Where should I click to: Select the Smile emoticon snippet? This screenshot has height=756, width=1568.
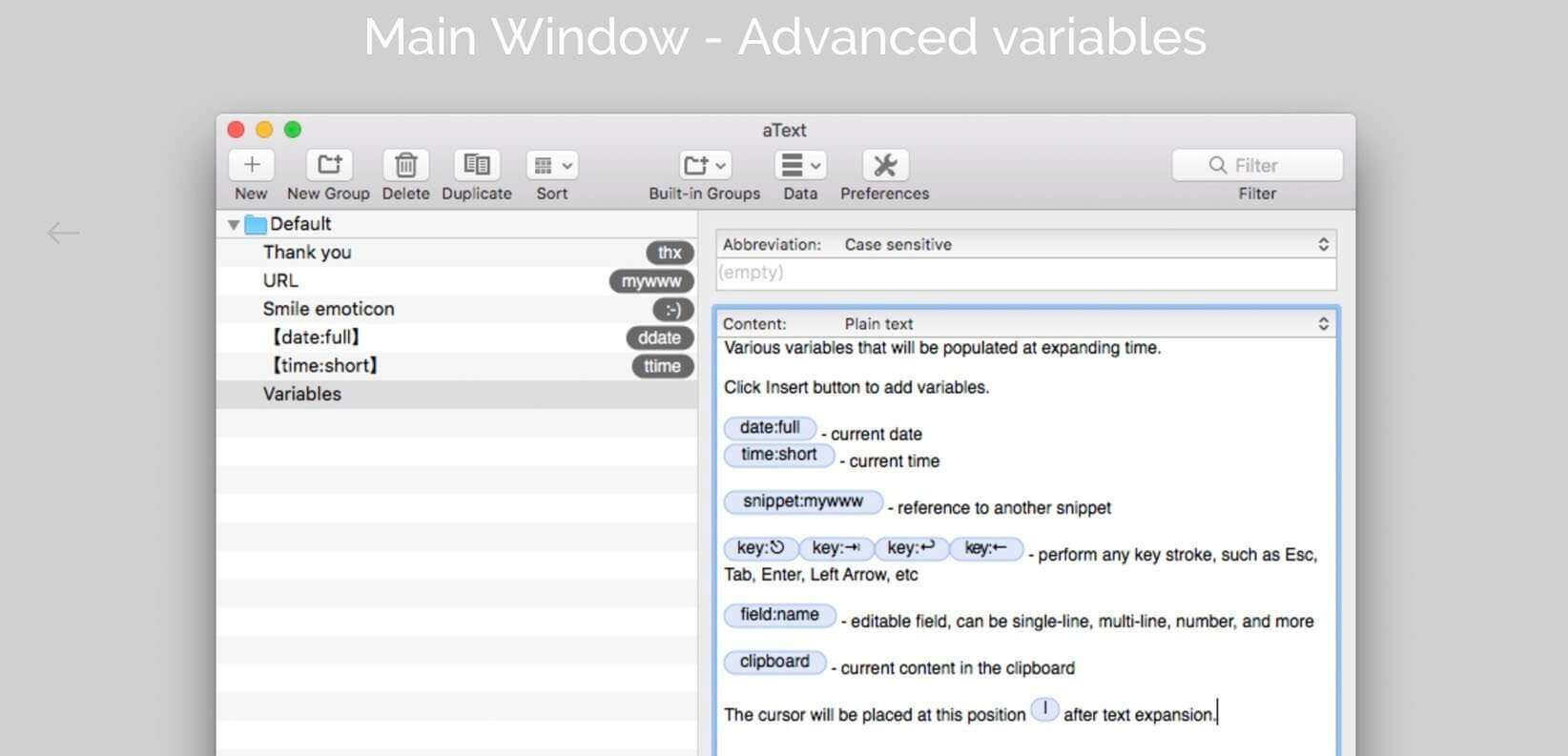[457, 309]
